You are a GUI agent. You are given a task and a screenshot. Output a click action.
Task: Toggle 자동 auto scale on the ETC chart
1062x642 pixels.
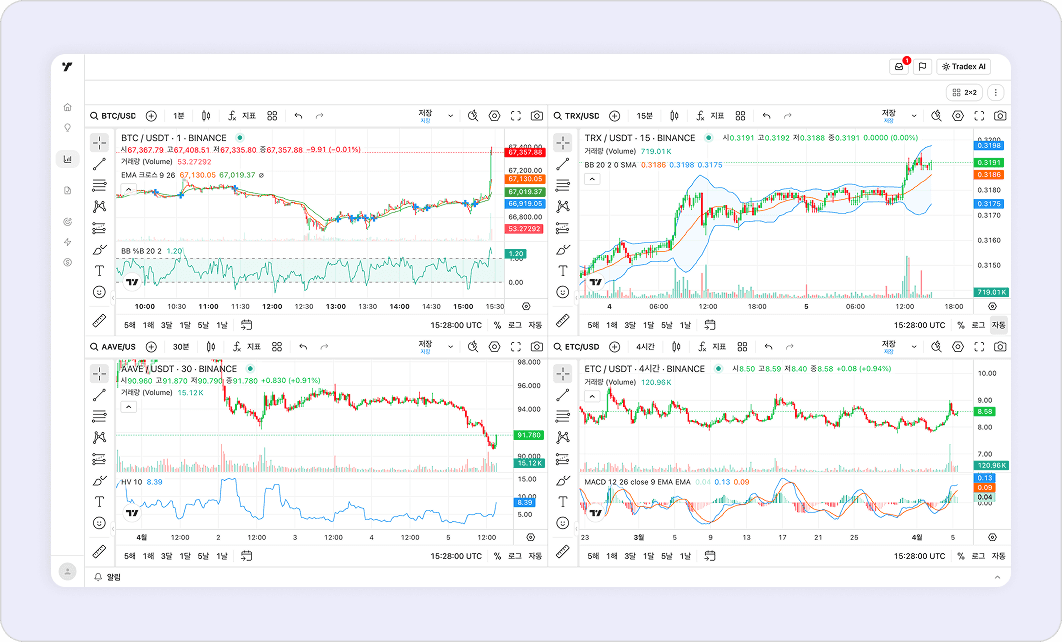point(998,556)
